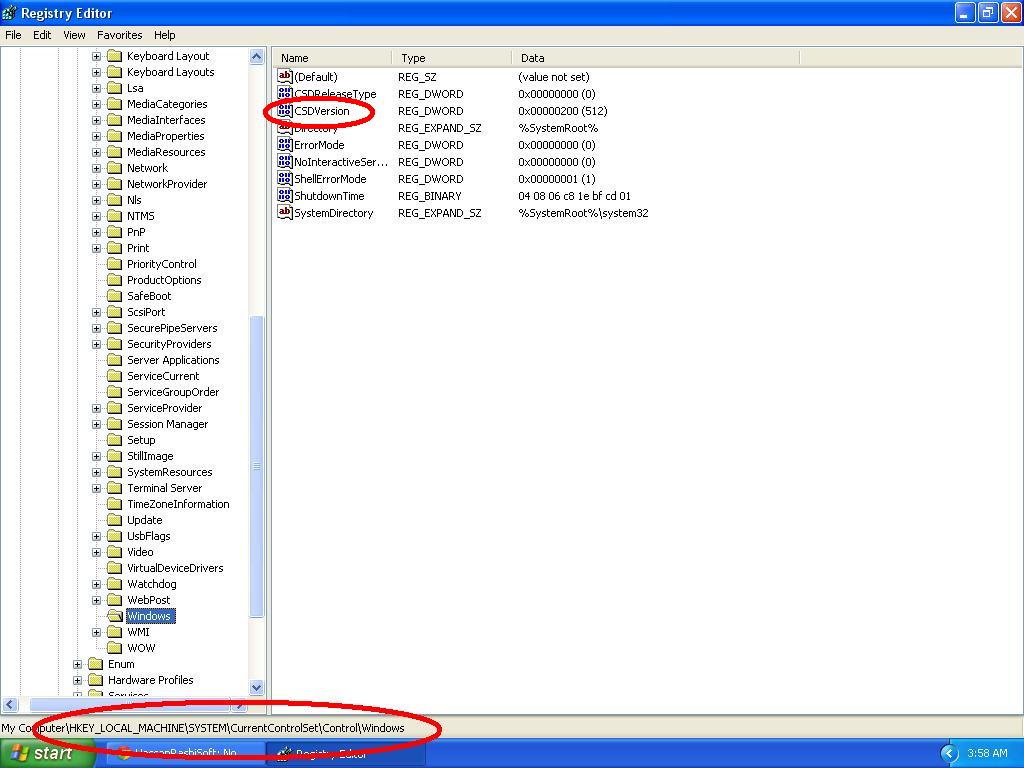
Task: Select the Server Applications key
Action: [x=173, y=360]
